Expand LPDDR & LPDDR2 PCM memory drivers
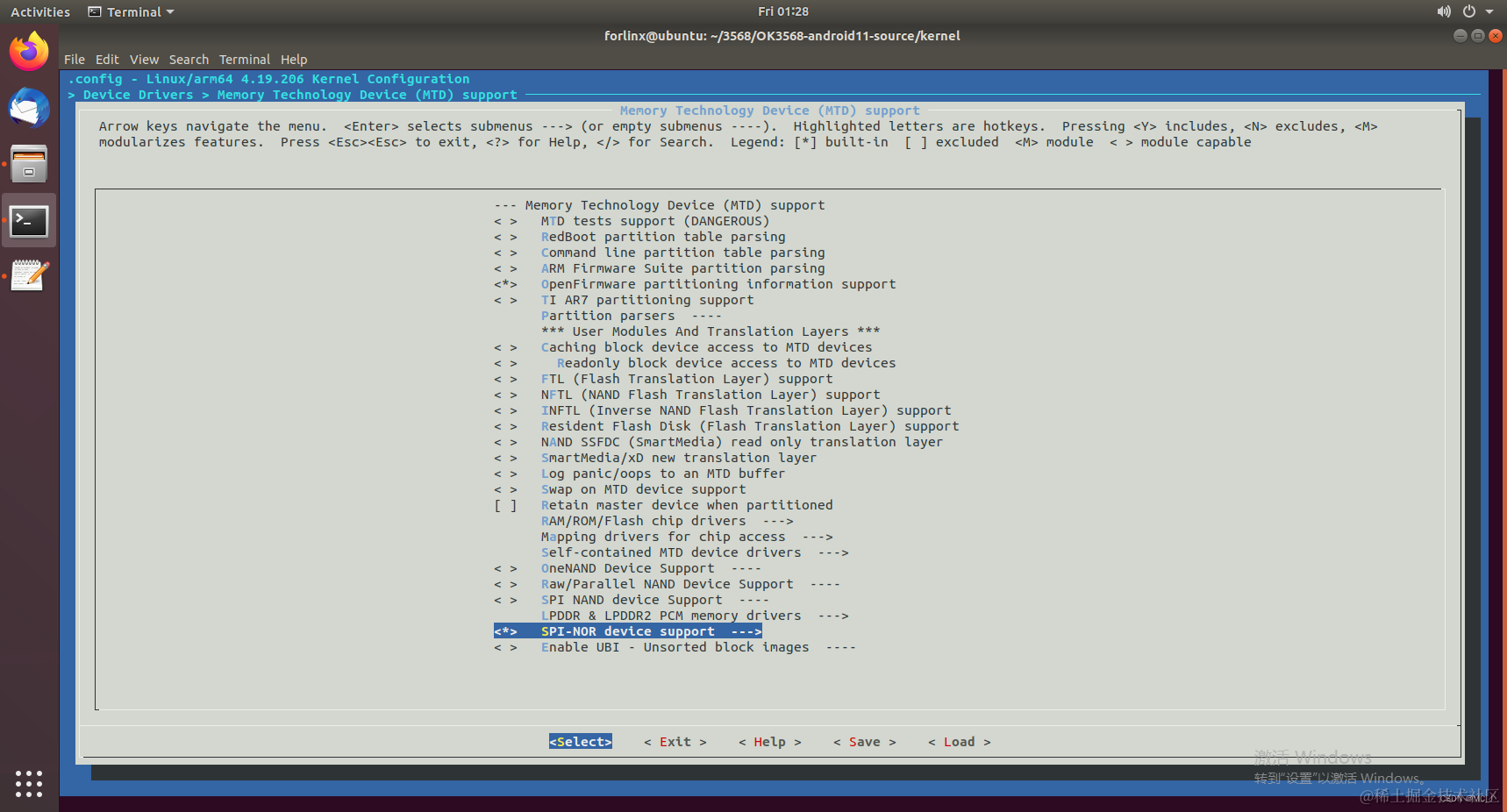The height and width of the screenshot is (812, 1507). pos(695,616)
